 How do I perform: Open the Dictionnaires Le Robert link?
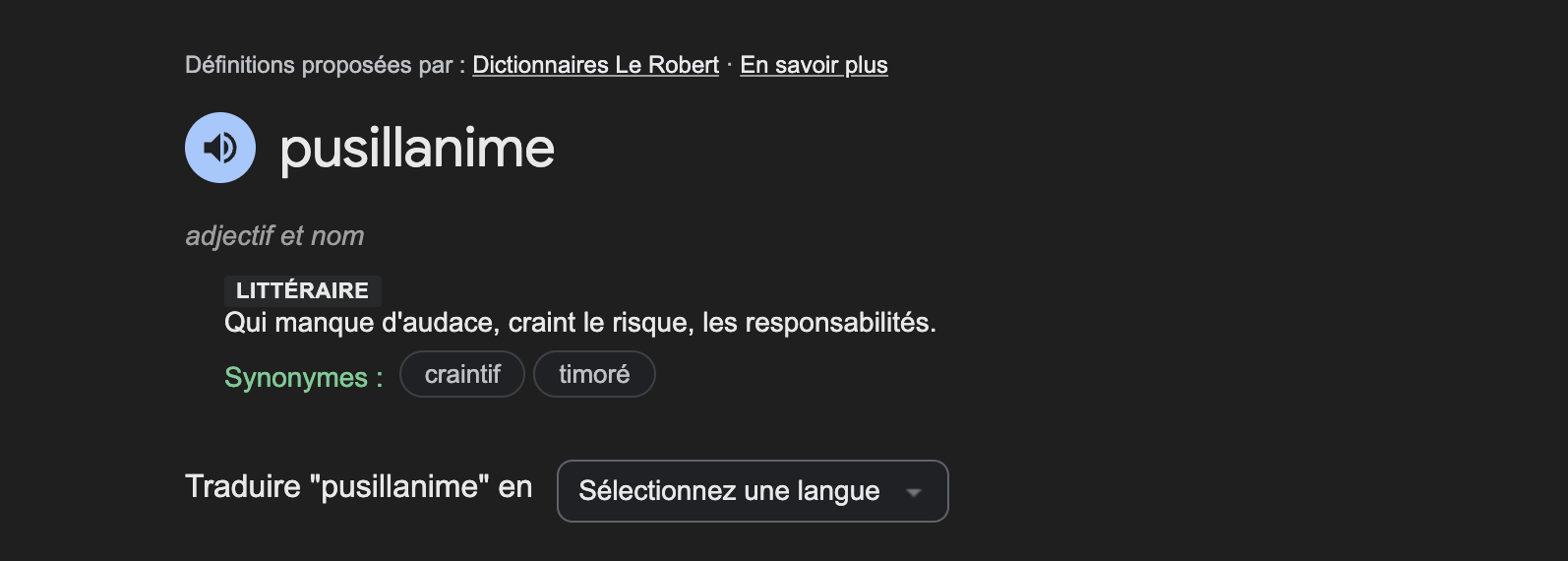[595, 65]
